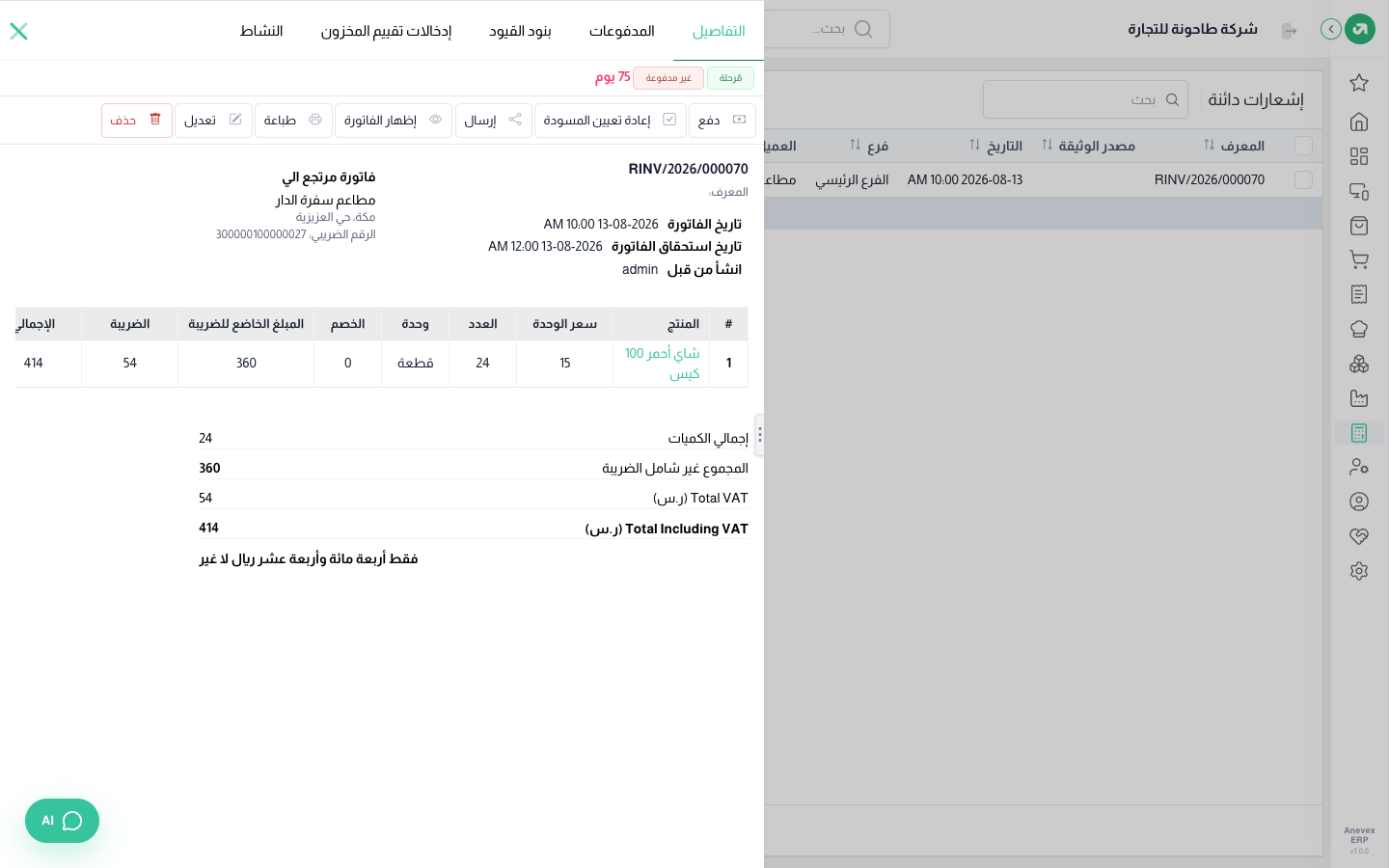
Task: Click the تعديل edit button
Action: pyautogui.click(x=213, y=121)
